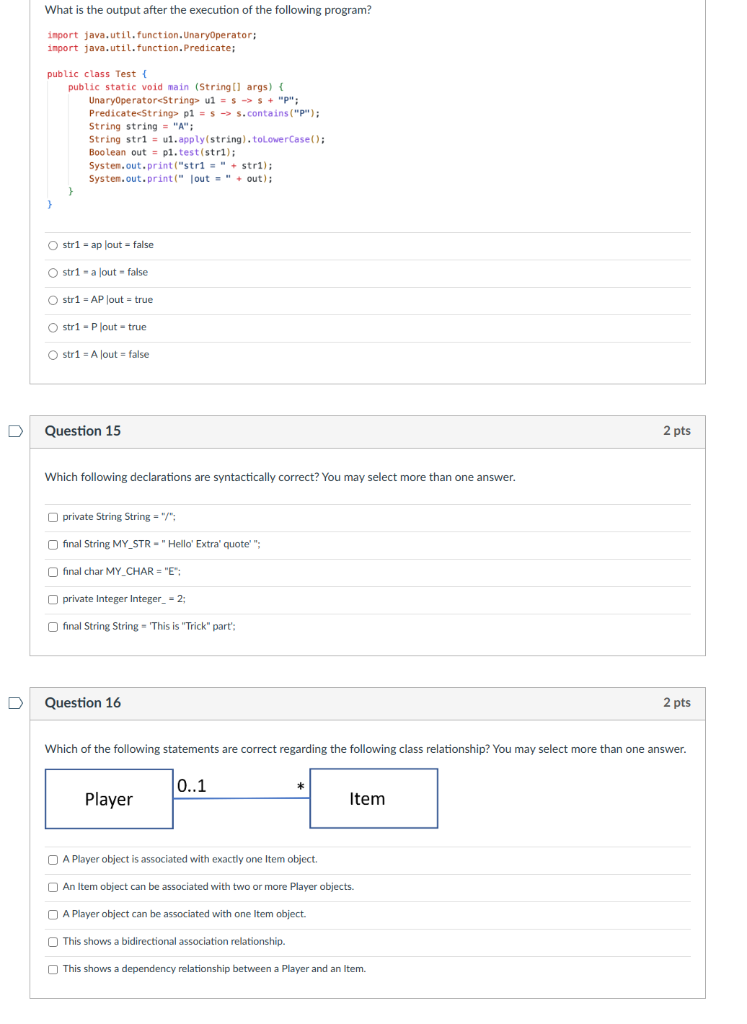This screenshot has height=1024, width=747.
Task: Check the "private String String" declaration option
Action: click(51, 517)
